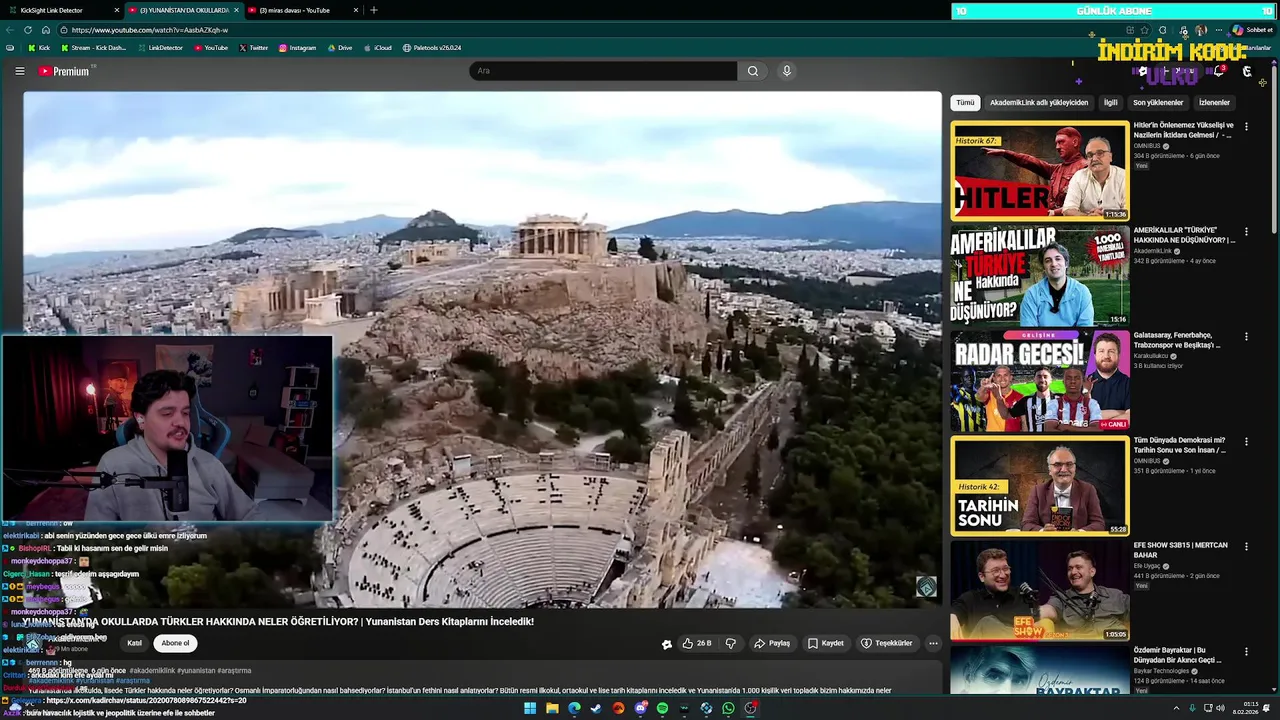Open options for the Hitler video suggestion
The width and height of the screenshot is (1280, 720).
pos(1246,127)
